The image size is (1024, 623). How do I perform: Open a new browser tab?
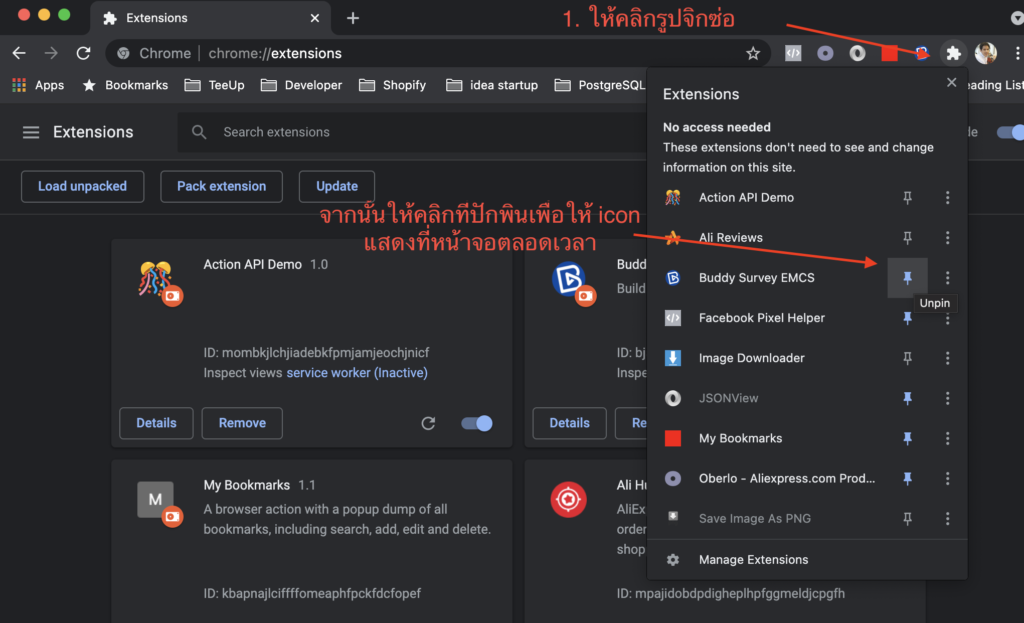click(353, 18)
